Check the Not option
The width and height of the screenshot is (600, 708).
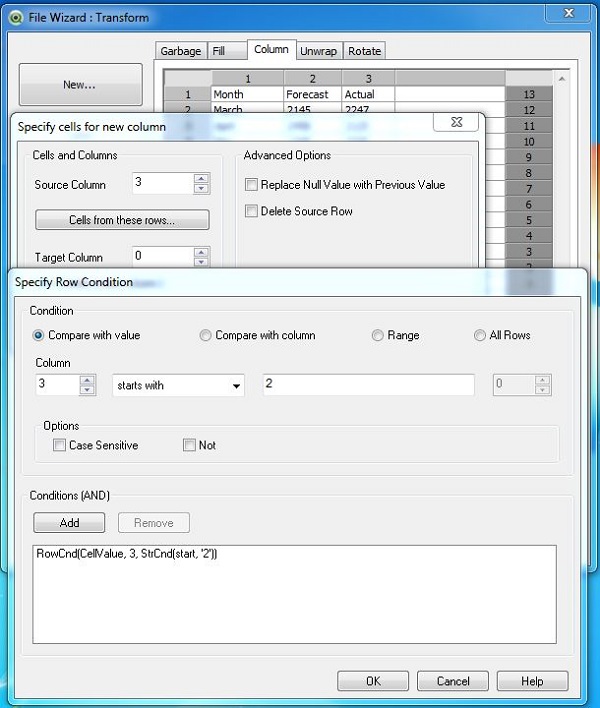click(189, 445)
